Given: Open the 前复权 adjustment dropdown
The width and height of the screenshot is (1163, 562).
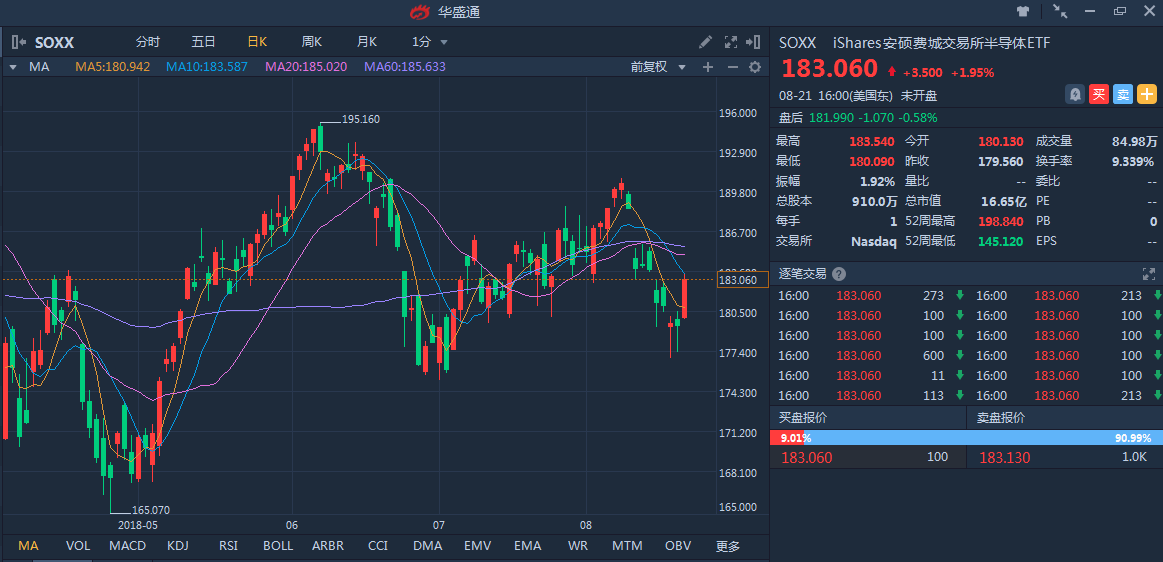Looking at the screenshot, I should click(658, 67).
